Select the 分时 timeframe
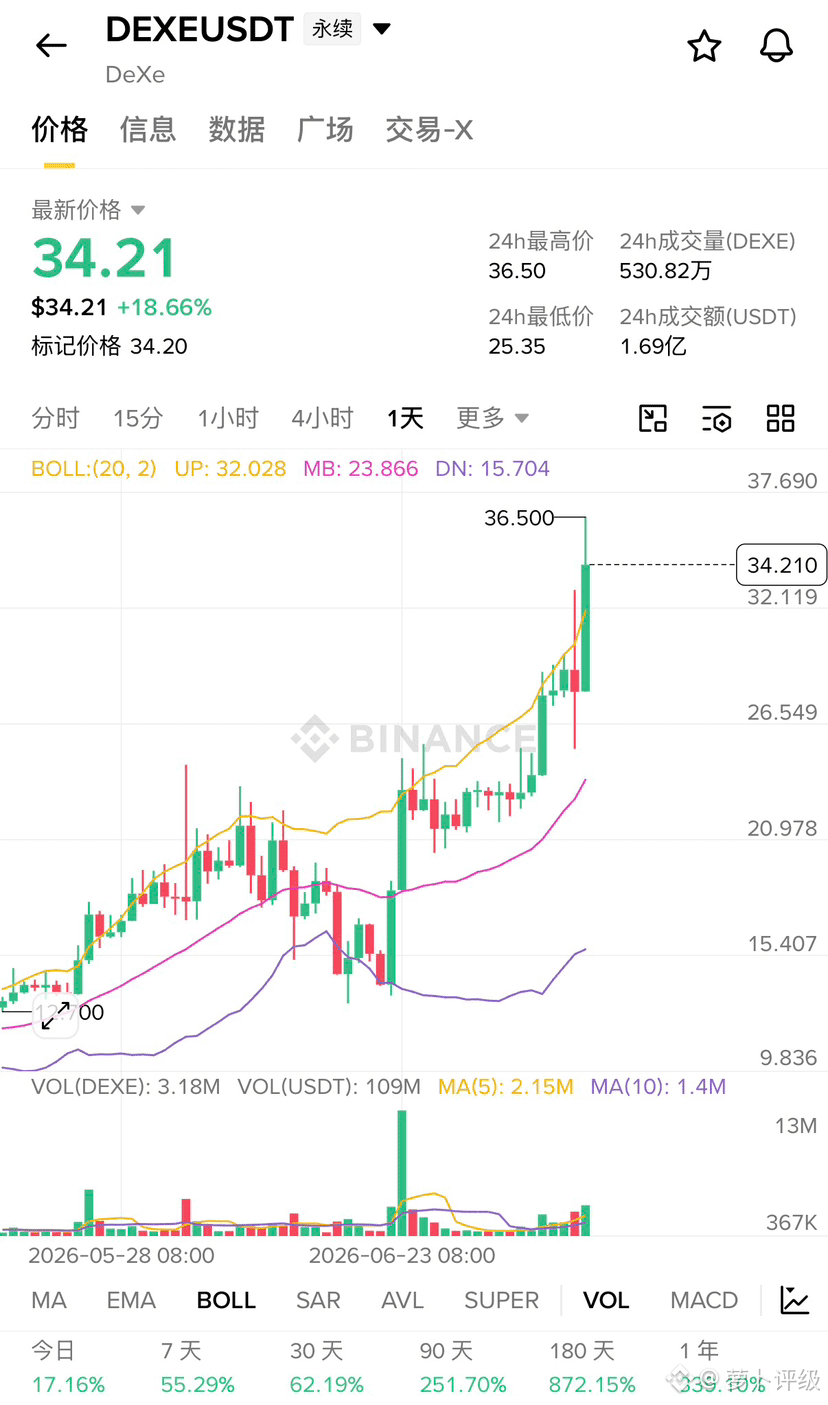Screen dimensions: 828x1405 click(55, 418)
